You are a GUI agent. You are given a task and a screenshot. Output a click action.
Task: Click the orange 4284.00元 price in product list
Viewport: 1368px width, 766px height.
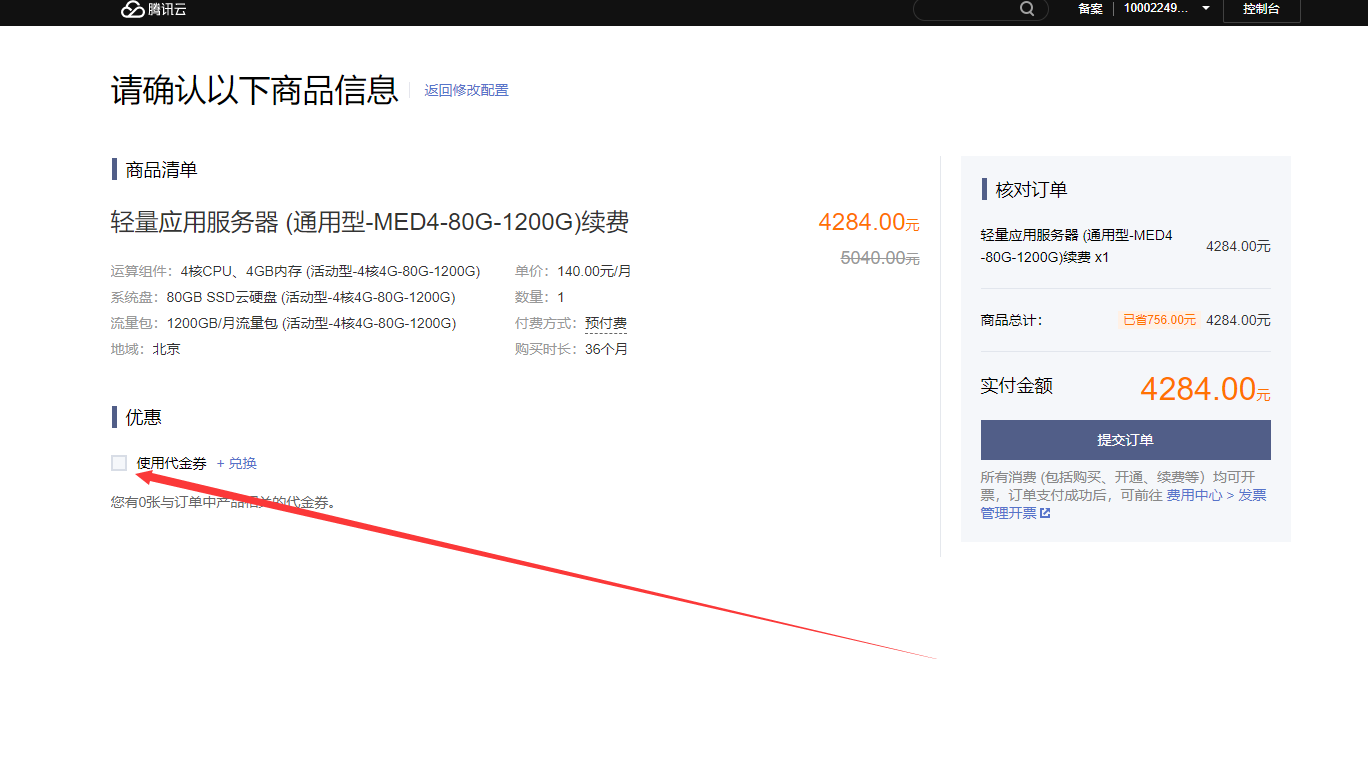coord(869,222)
